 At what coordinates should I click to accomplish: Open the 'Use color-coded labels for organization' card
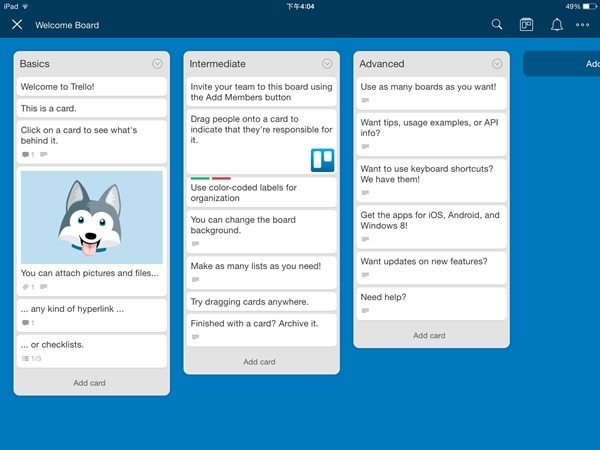(261, 191)
